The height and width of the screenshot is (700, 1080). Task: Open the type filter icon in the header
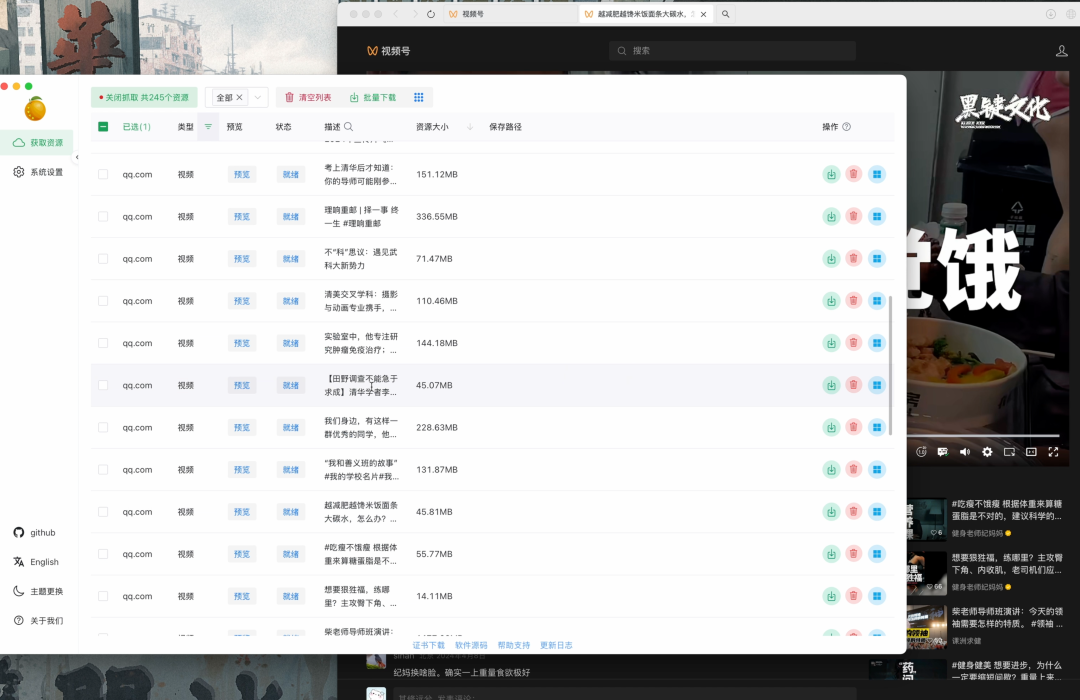pyautogui.click(x=208, y=127)
